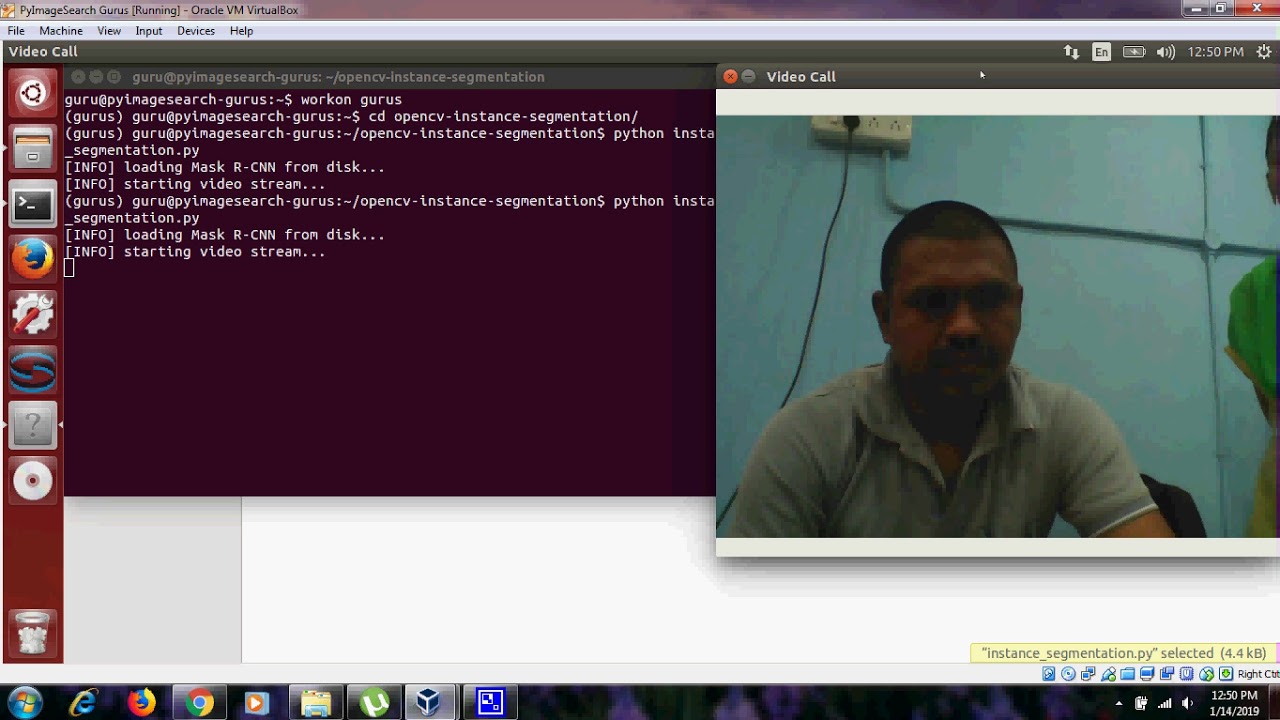Switch to the blue square app in the taskbar
Viewport: 1280px width, 720px height.
[x=490, y=703]
